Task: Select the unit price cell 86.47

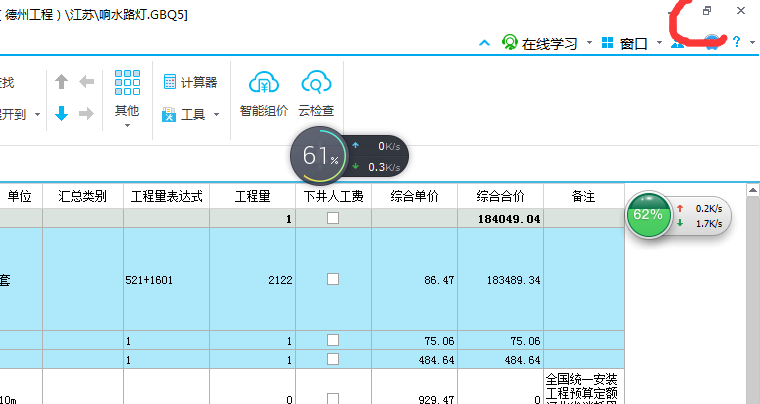Action: (x=414, y=280)
